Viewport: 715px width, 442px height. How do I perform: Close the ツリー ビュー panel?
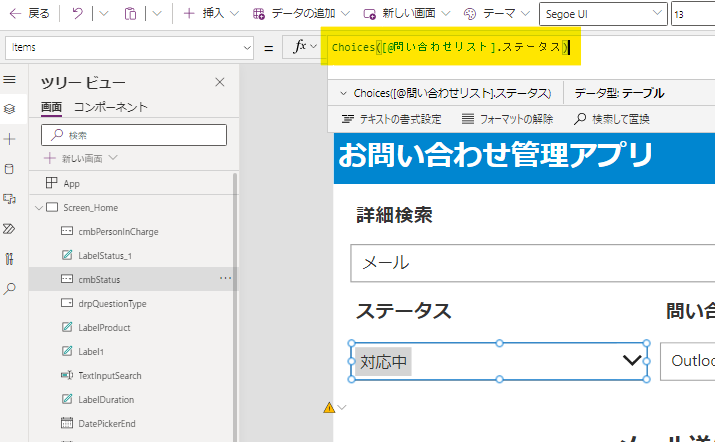coord(220,82)
